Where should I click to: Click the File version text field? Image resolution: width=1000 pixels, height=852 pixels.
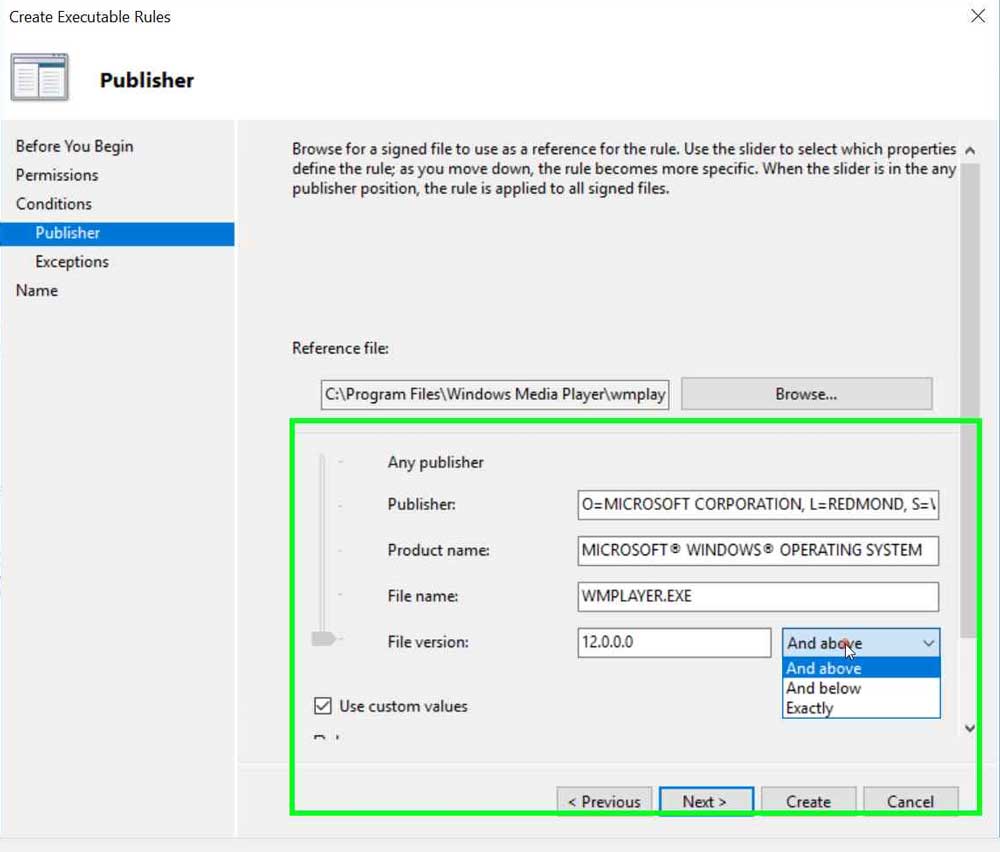[x=674, y=643]
